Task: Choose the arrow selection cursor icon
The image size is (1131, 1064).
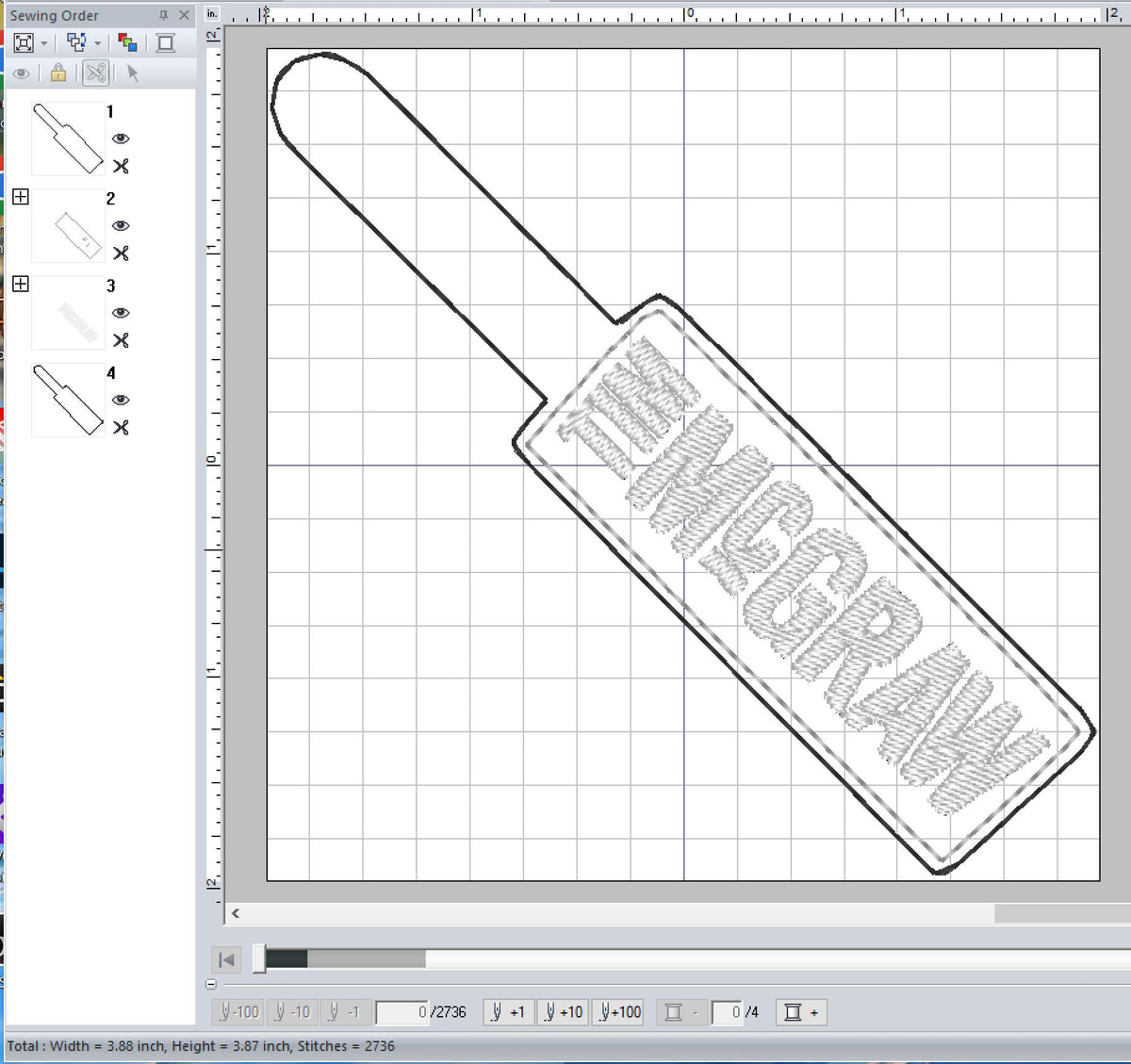Action: (133, 73)
